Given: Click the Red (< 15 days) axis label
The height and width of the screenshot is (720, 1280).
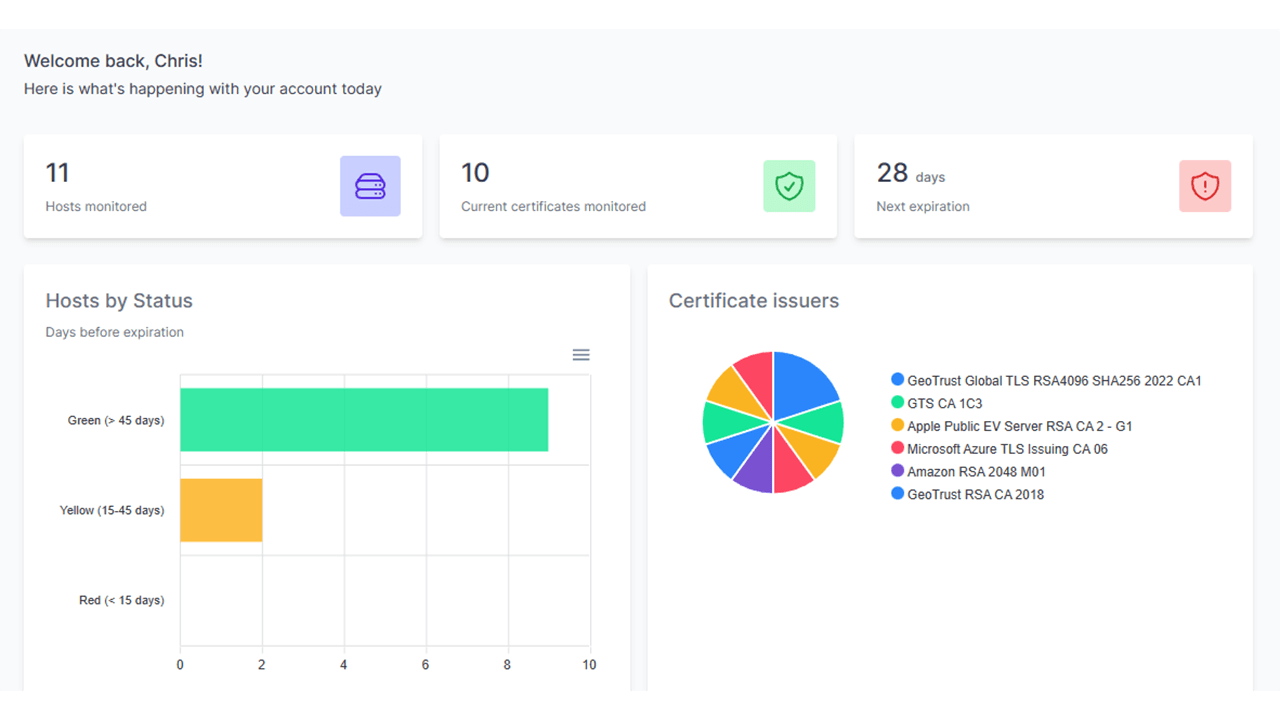Looking at the screenshot, I should point(122,601).
